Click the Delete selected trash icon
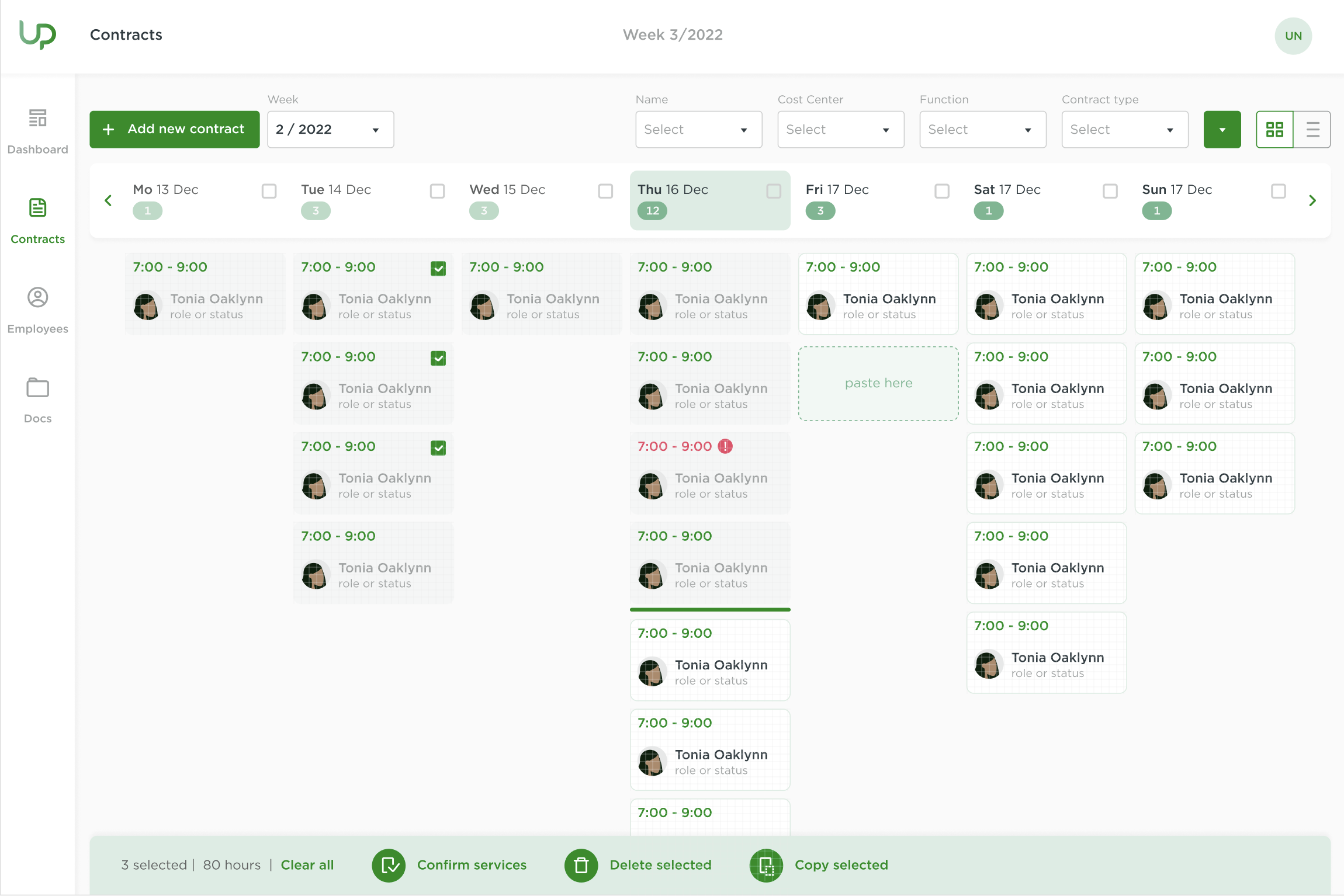This screenshot has width=1344, height=896. (x=581, y=865)
